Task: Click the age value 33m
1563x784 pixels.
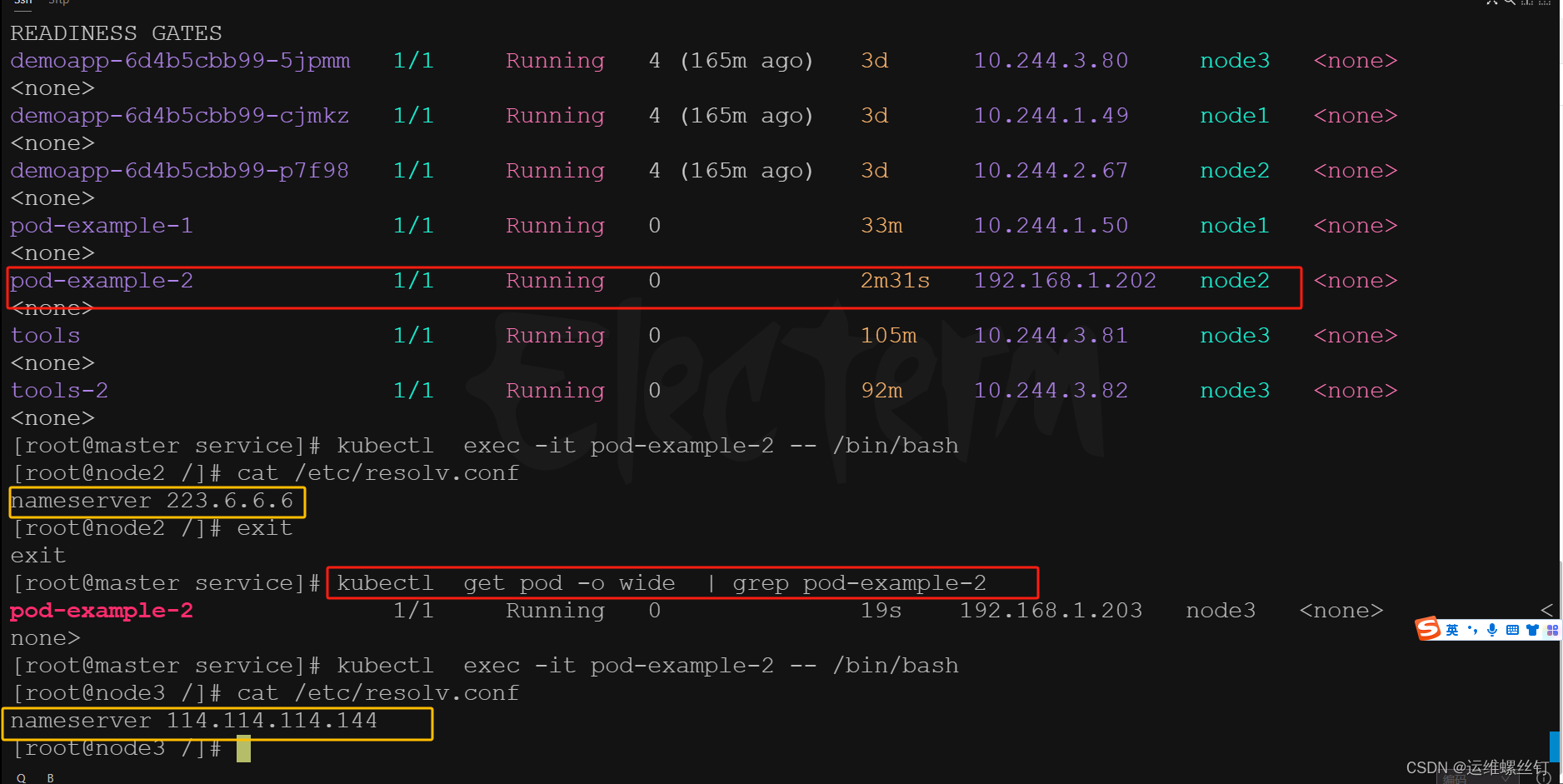Action: click(881, 226)
